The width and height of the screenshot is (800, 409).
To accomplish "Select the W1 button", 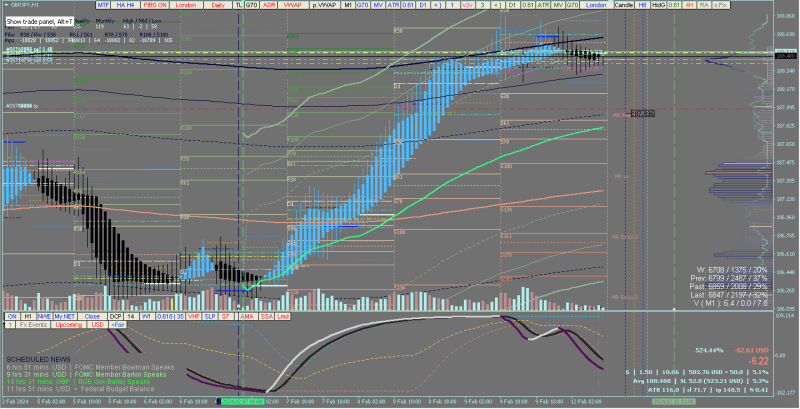I will [147, 317].
